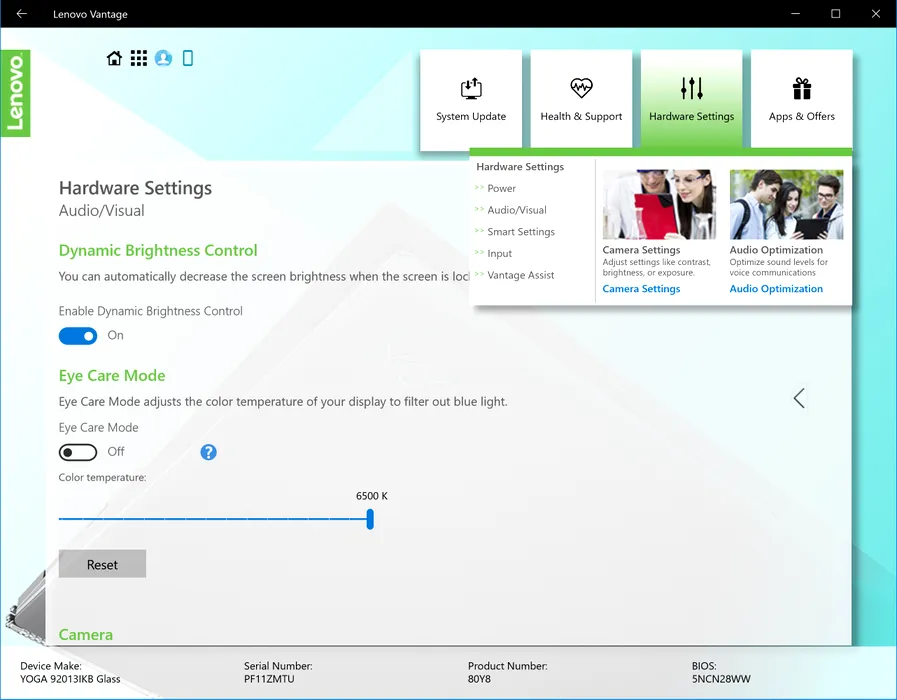Open Vantage Assist menu entry
This screenshot has width=897, height=700.
[x=521, y=275]
